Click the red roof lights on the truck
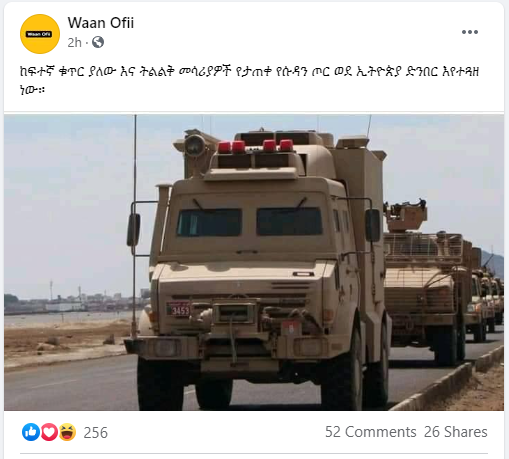This screenshot has height=459, width=509. pyautogui.click(x=255, y=146)
